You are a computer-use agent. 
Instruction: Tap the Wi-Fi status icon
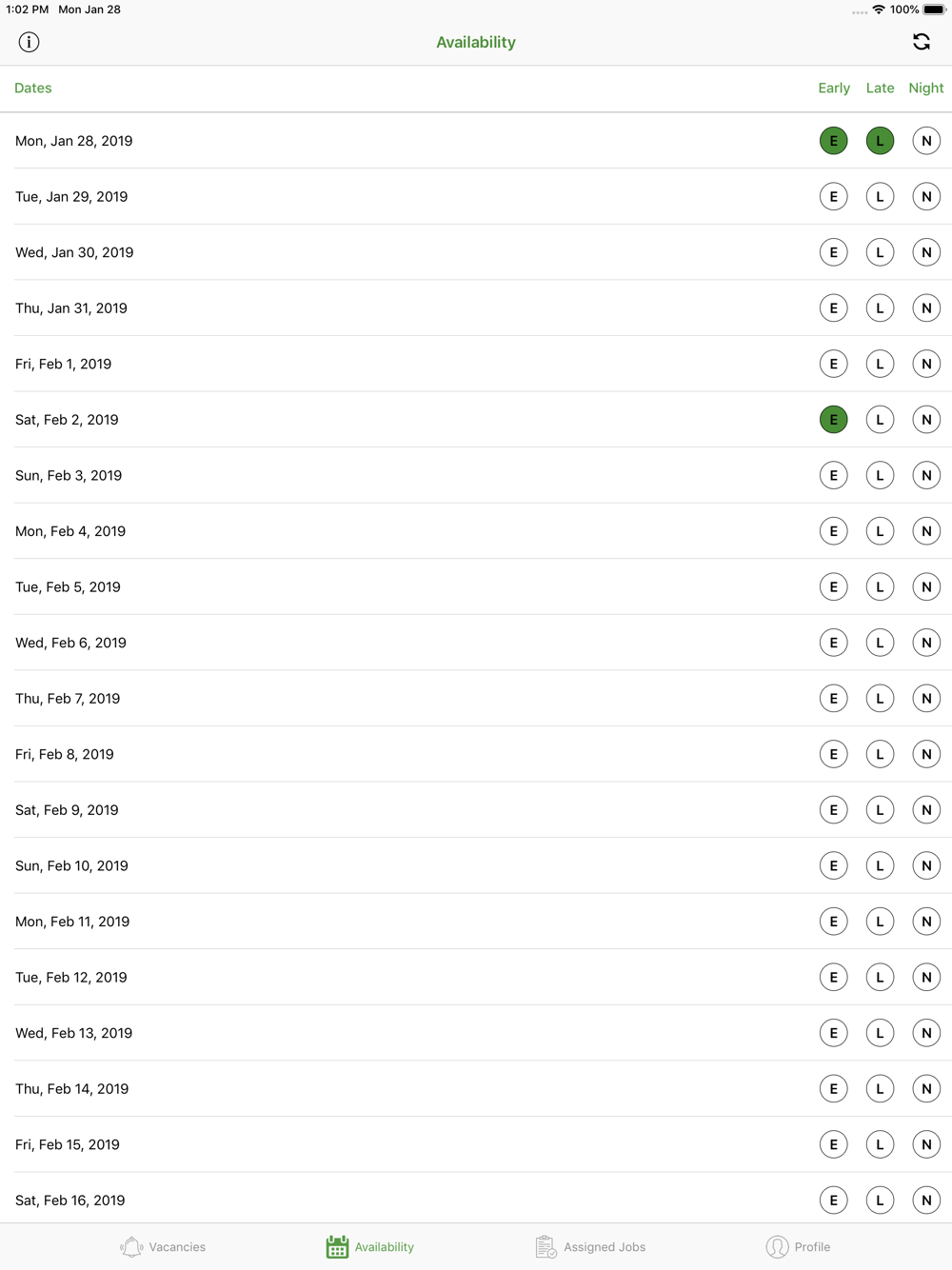(879, 10)
